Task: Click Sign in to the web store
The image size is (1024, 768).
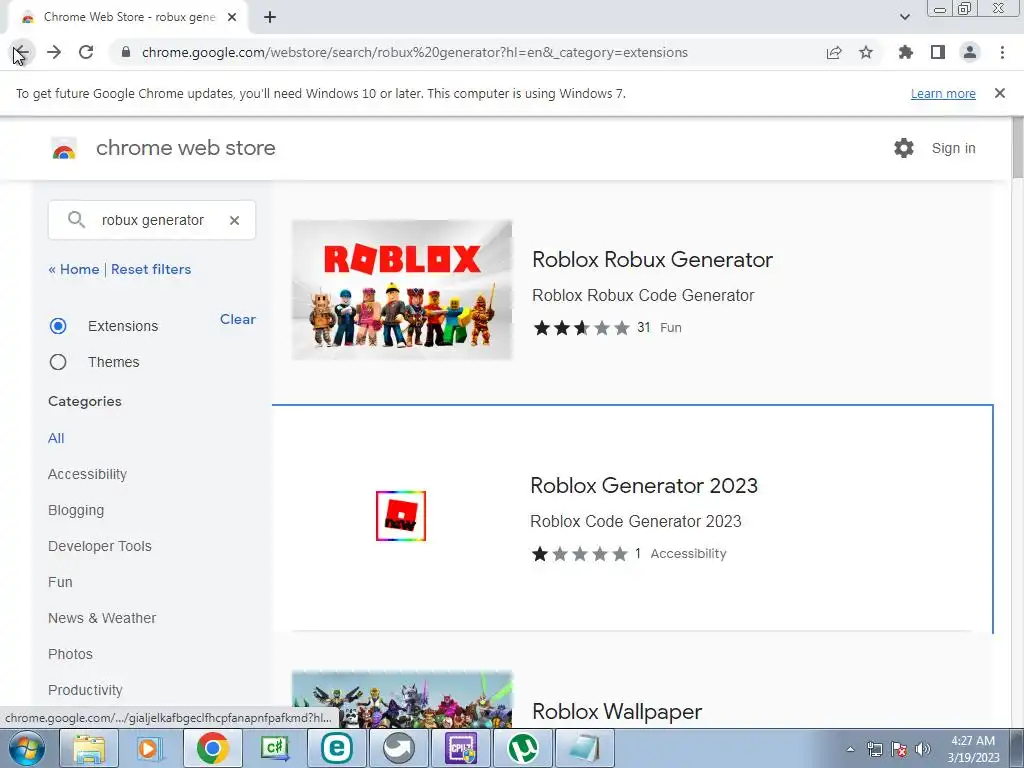Action: pyautogui.click(x=953, y=148)
